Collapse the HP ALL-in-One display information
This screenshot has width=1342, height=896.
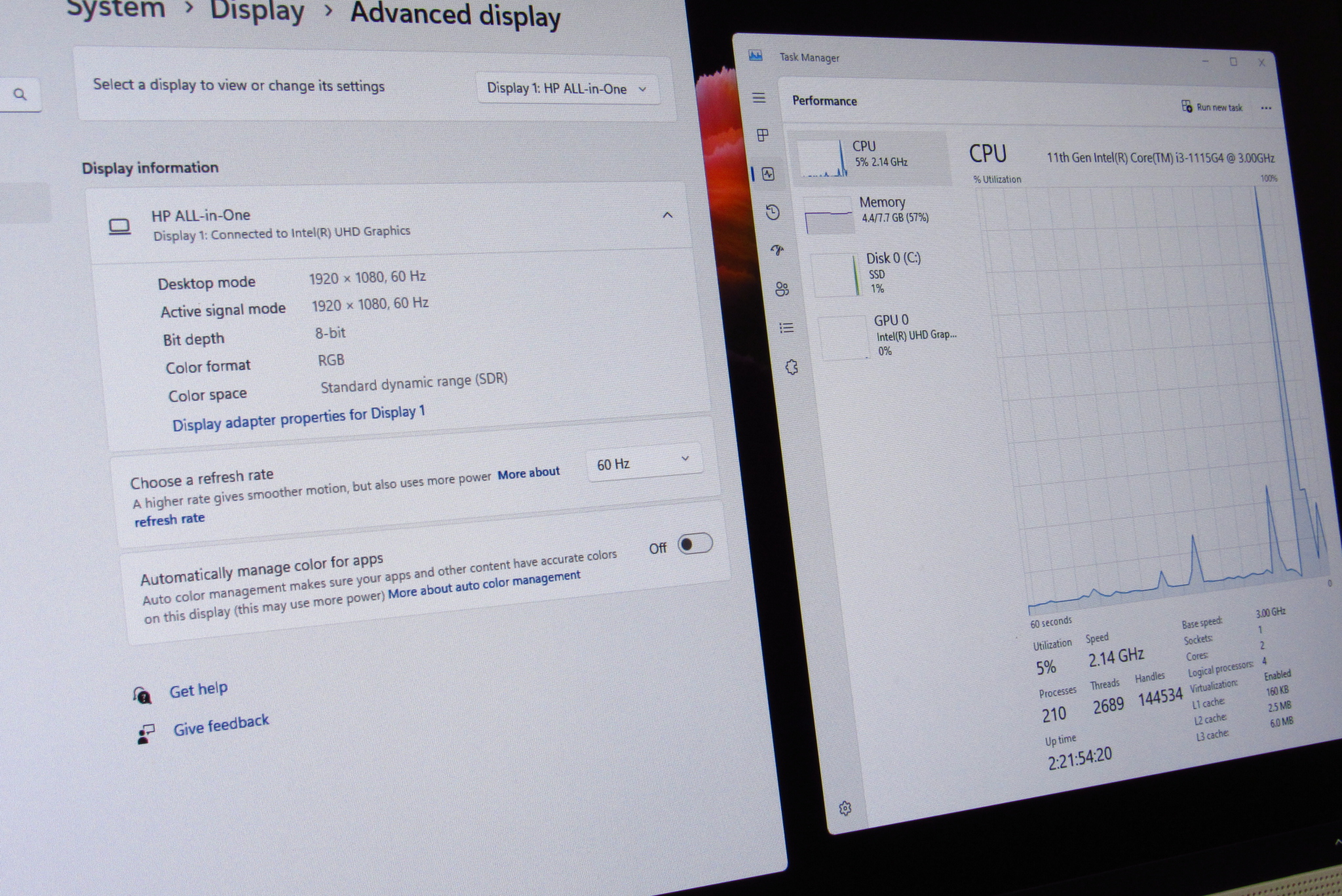point(667,215)
